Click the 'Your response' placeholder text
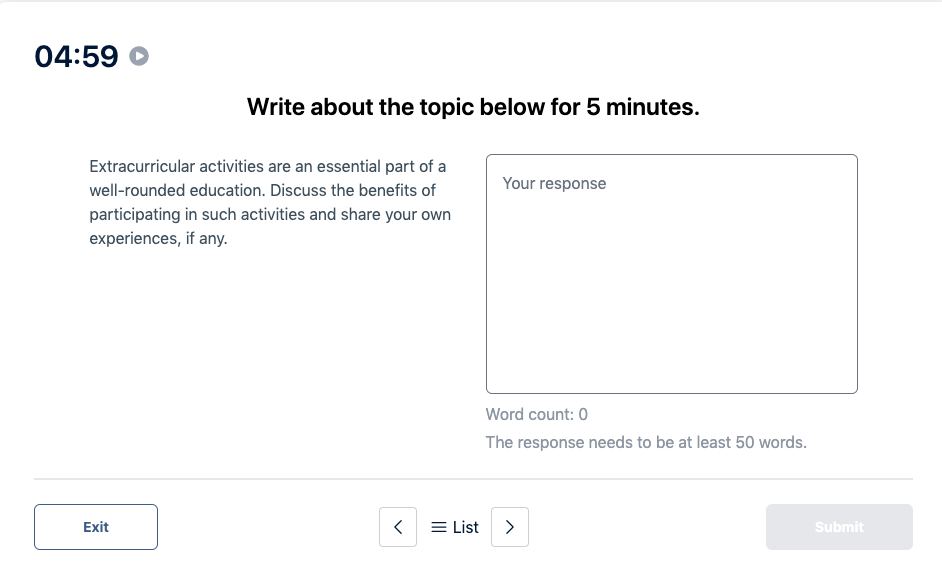The image size is (942, 571). [x=555, y=183]
